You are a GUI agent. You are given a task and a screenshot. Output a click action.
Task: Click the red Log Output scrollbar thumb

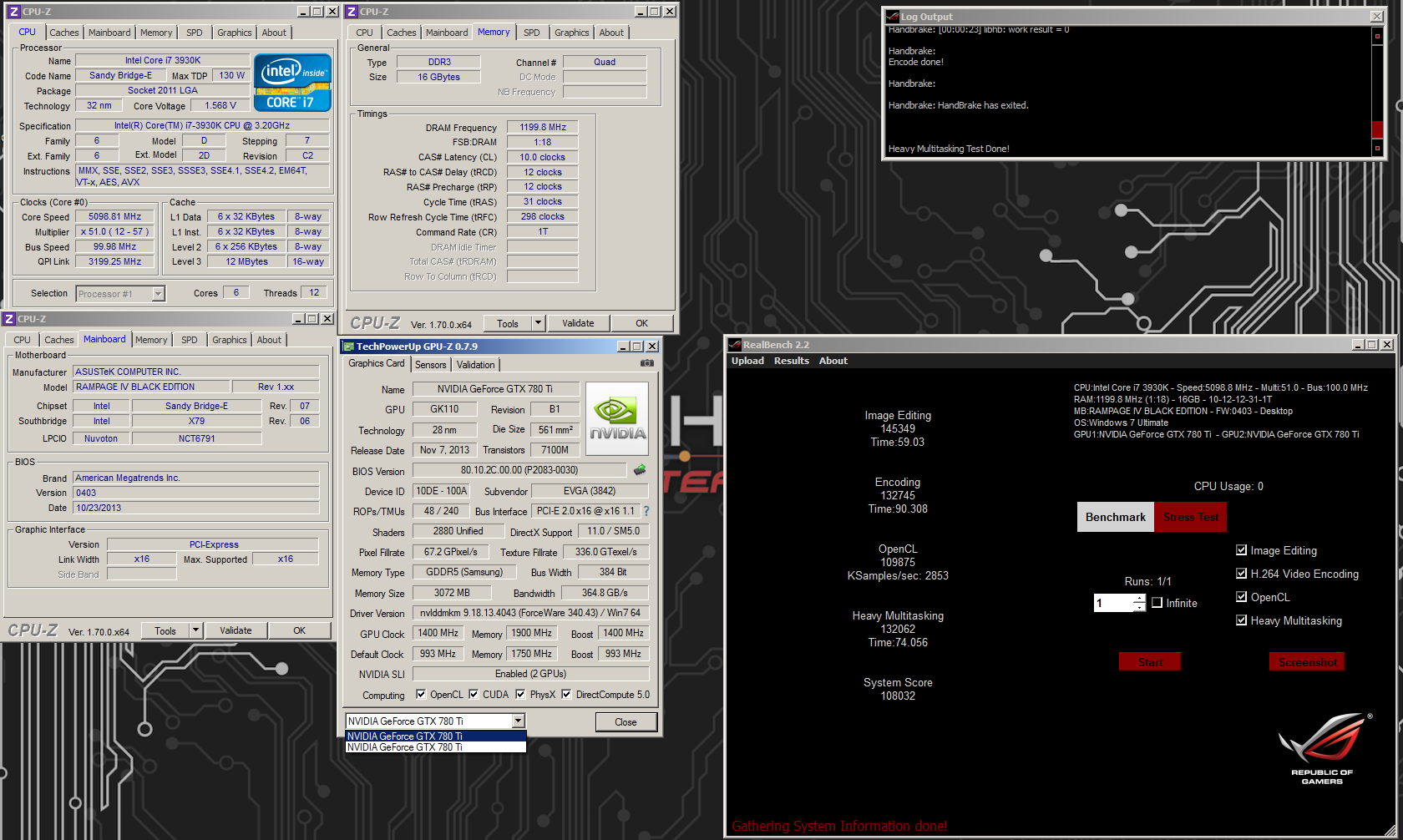click(1378, 129)
